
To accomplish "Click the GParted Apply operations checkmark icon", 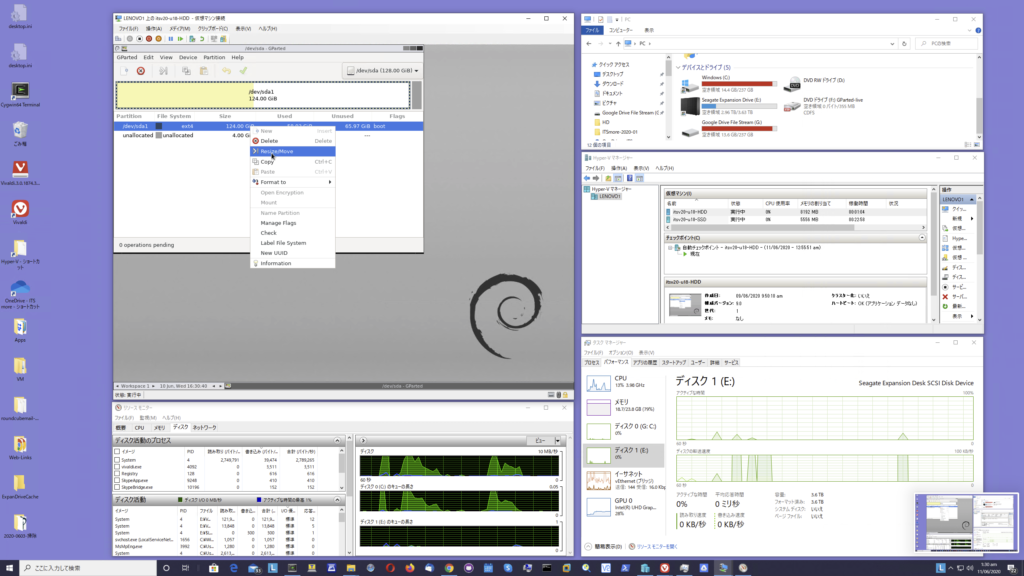I will point(242,71).
